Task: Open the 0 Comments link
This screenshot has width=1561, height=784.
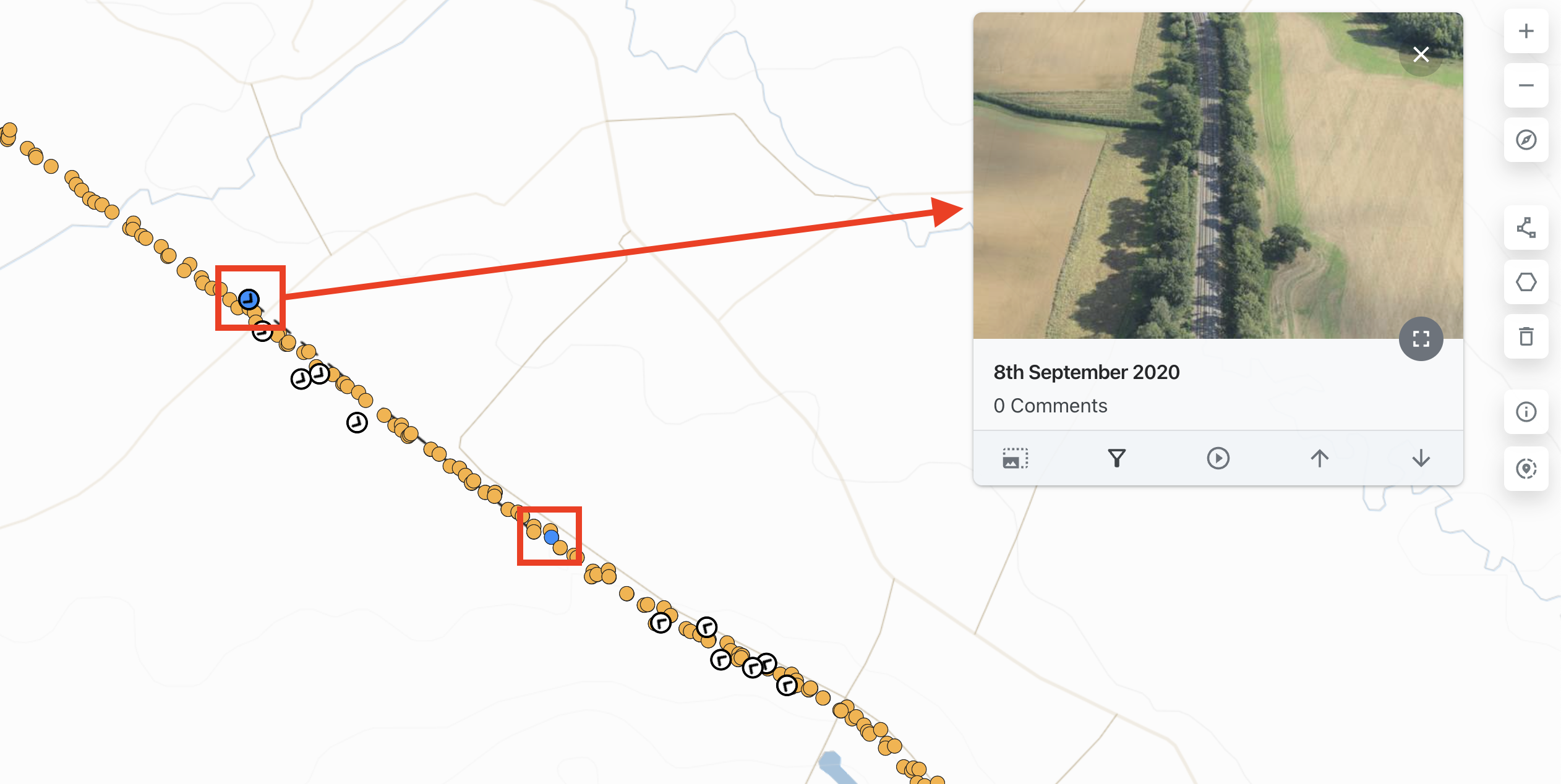Action: click(1050, 406)
